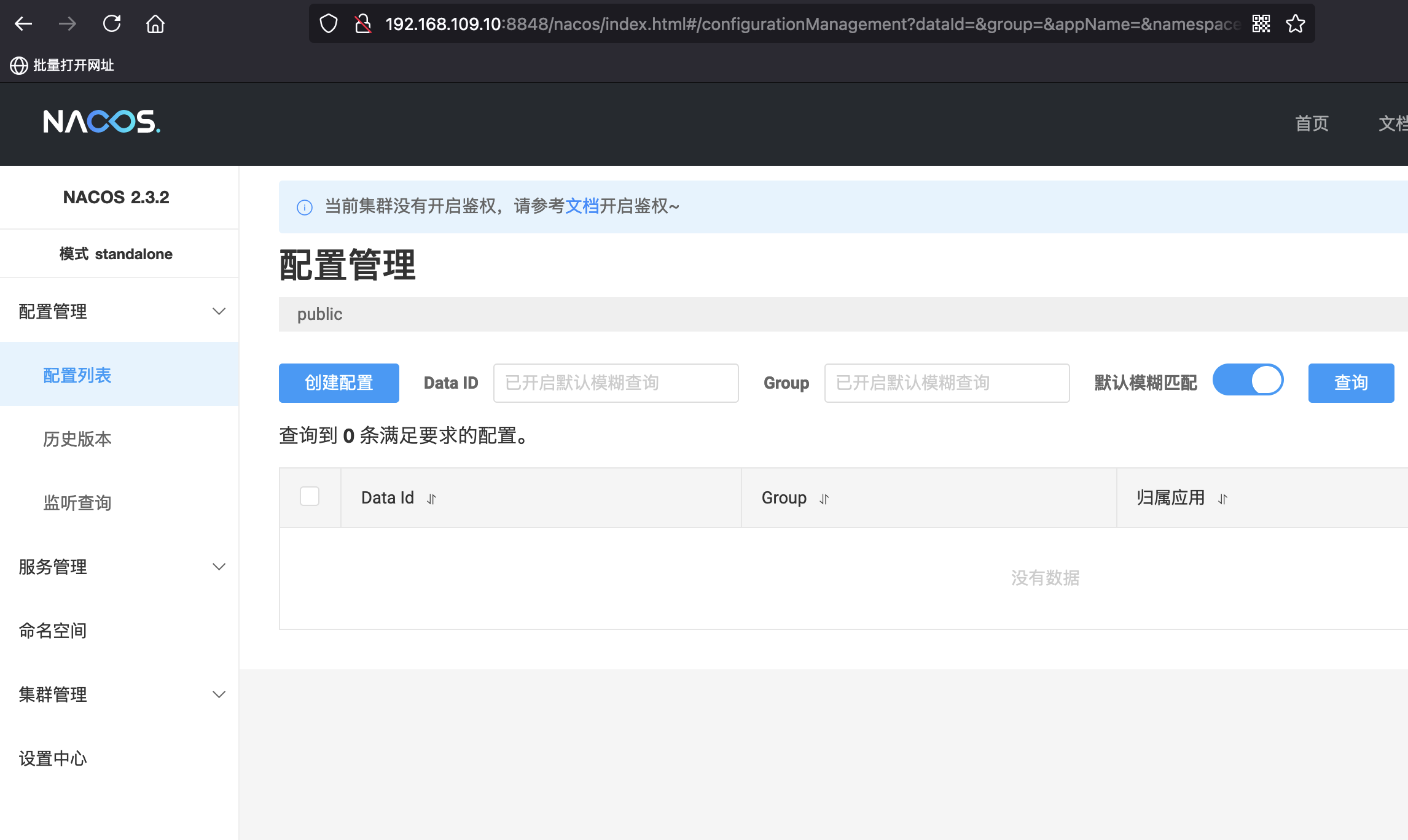Sort table by Data Id column
1408x840 pixels.
click(x=432, y=499)
